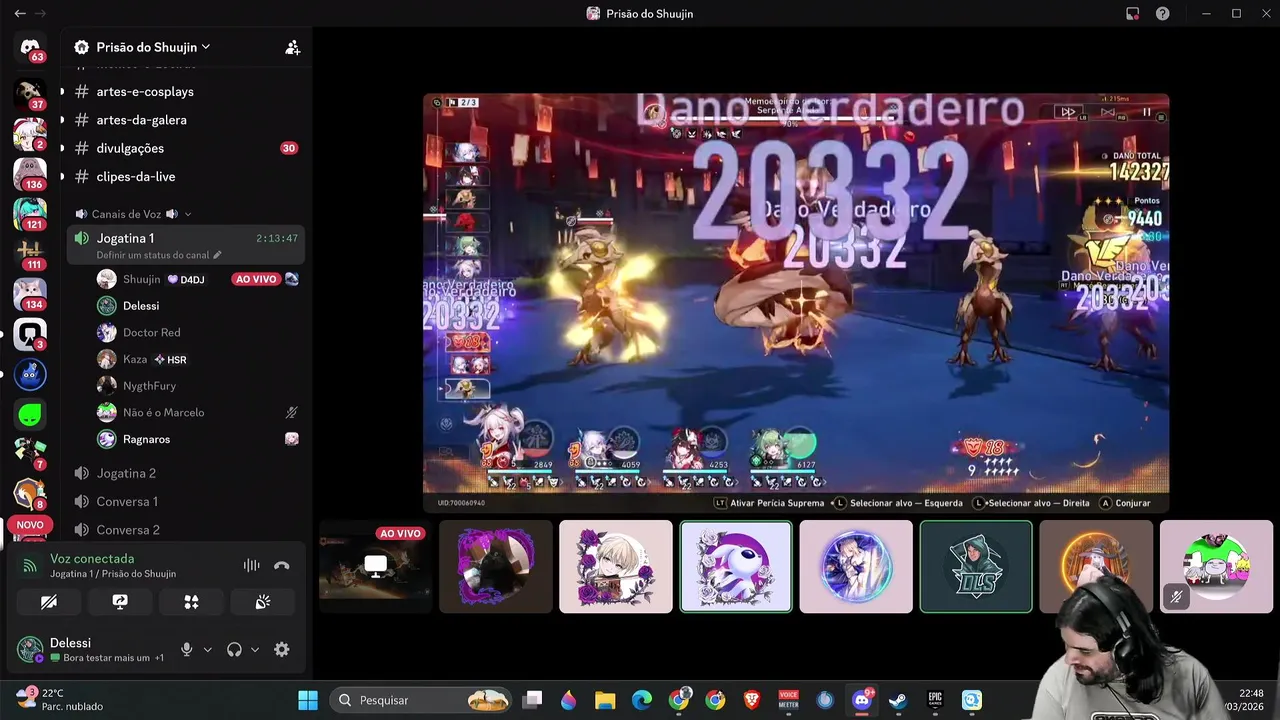Open the divulgações channel
The image size is (1280, 720).
(x=130, y=148)
